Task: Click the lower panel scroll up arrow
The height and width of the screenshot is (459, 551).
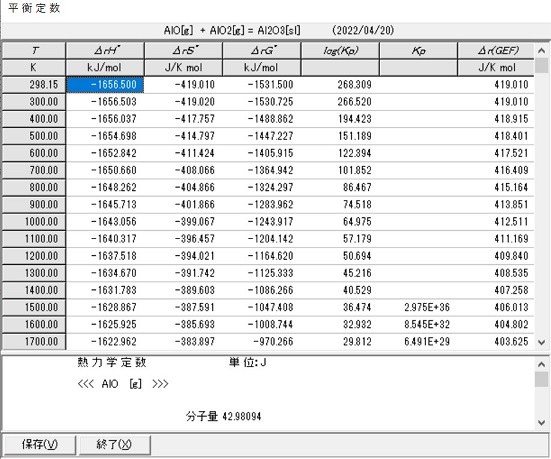Action: click(x=542, y=364)
